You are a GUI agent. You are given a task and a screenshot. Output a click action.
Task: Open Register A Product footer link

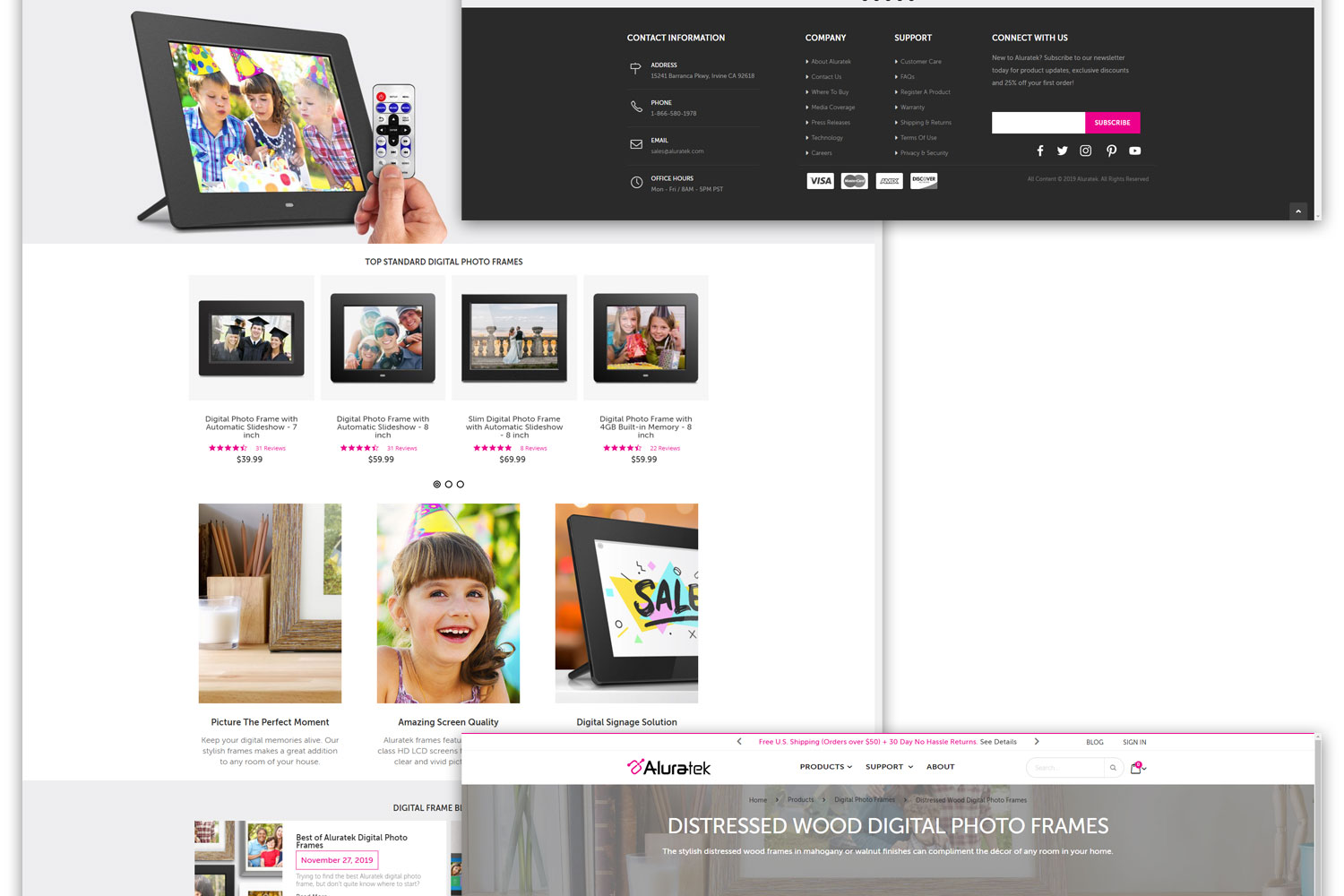(925, 92)
